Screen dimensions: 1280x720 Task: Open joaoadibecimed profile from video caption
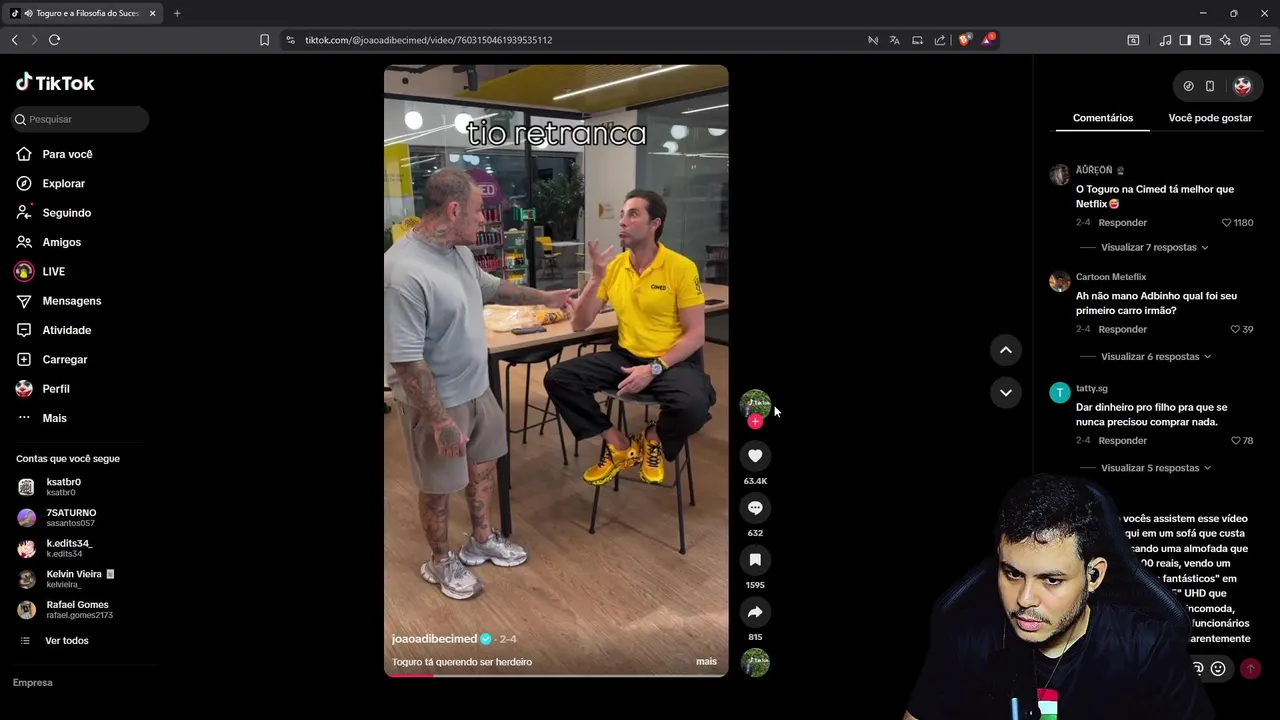point(434,639)
